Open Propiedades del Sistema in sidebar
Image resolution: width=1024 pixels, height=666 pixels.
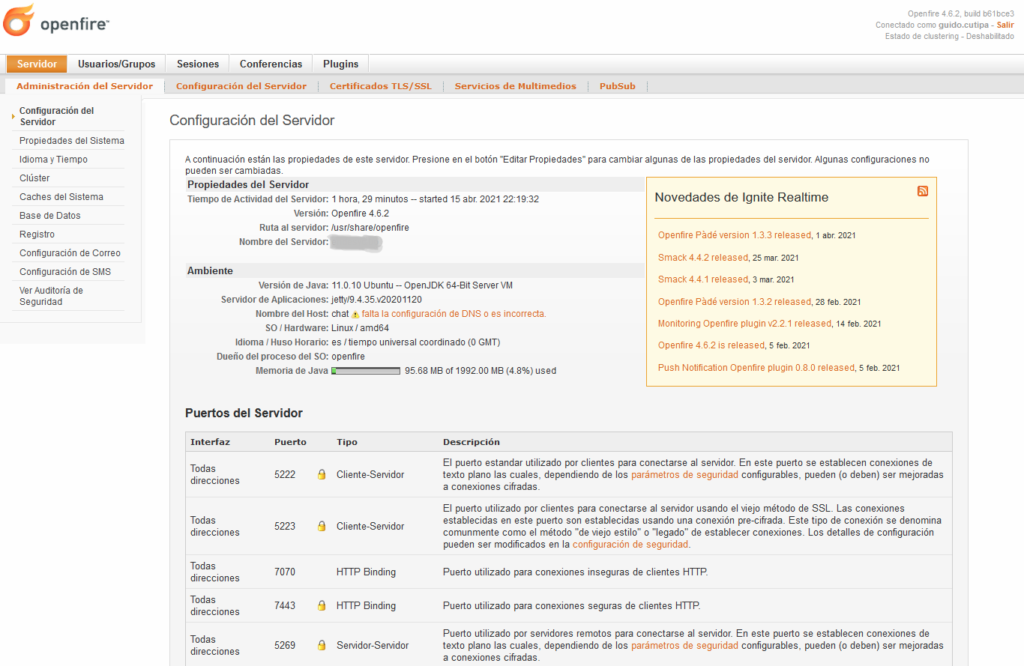coord(71,140)
